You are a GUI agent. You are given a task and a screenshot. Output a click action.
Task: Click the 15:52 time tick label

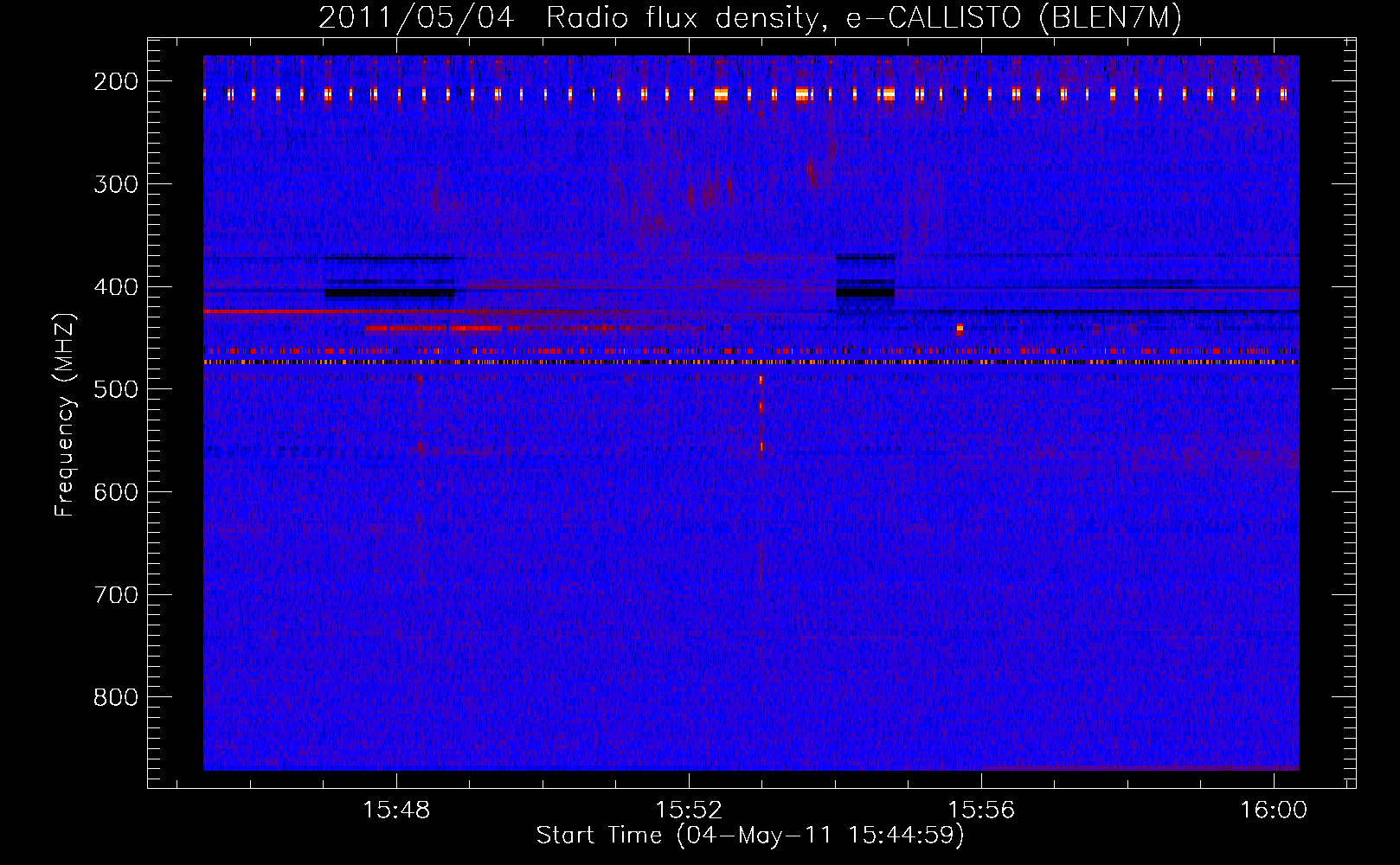[x=689, y=811]
